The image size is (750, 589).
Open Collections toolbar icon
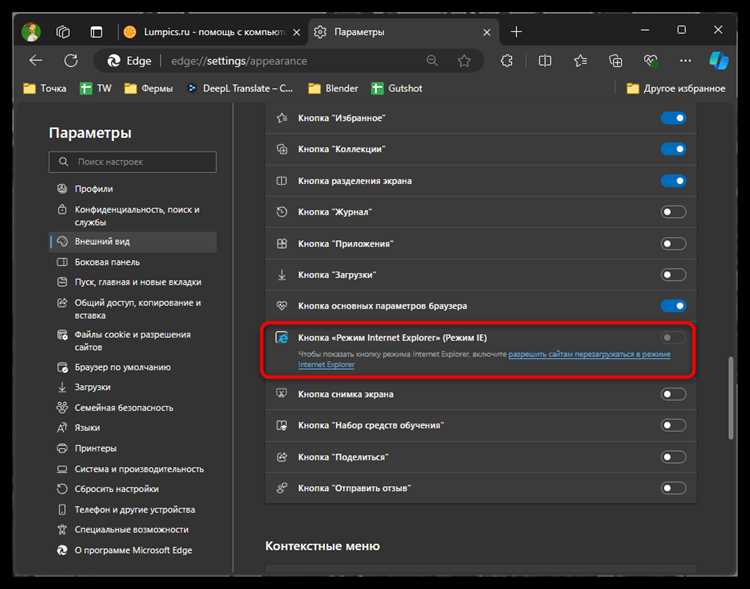tap(615, 61)
